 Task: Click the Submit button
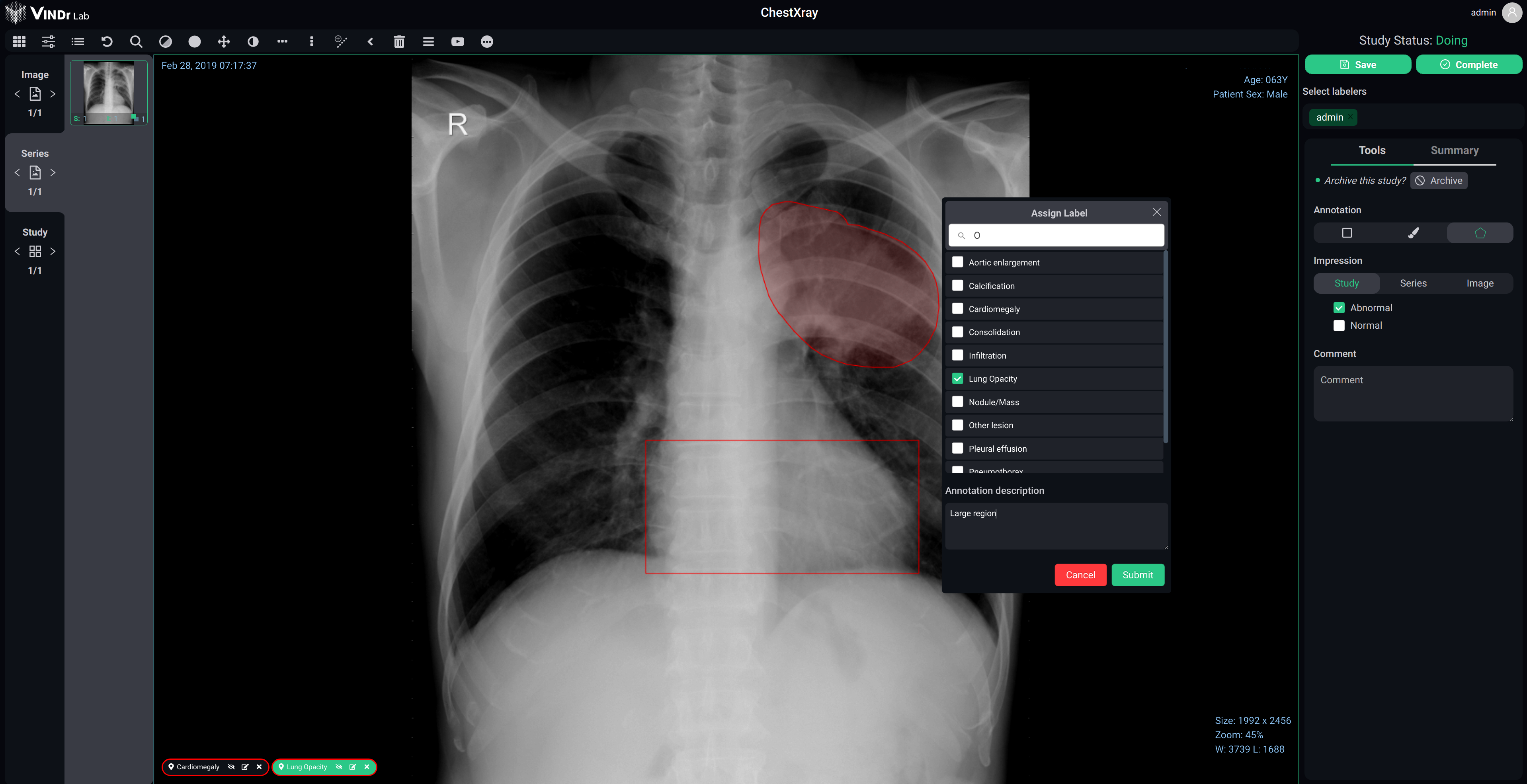click(1137, 574)
